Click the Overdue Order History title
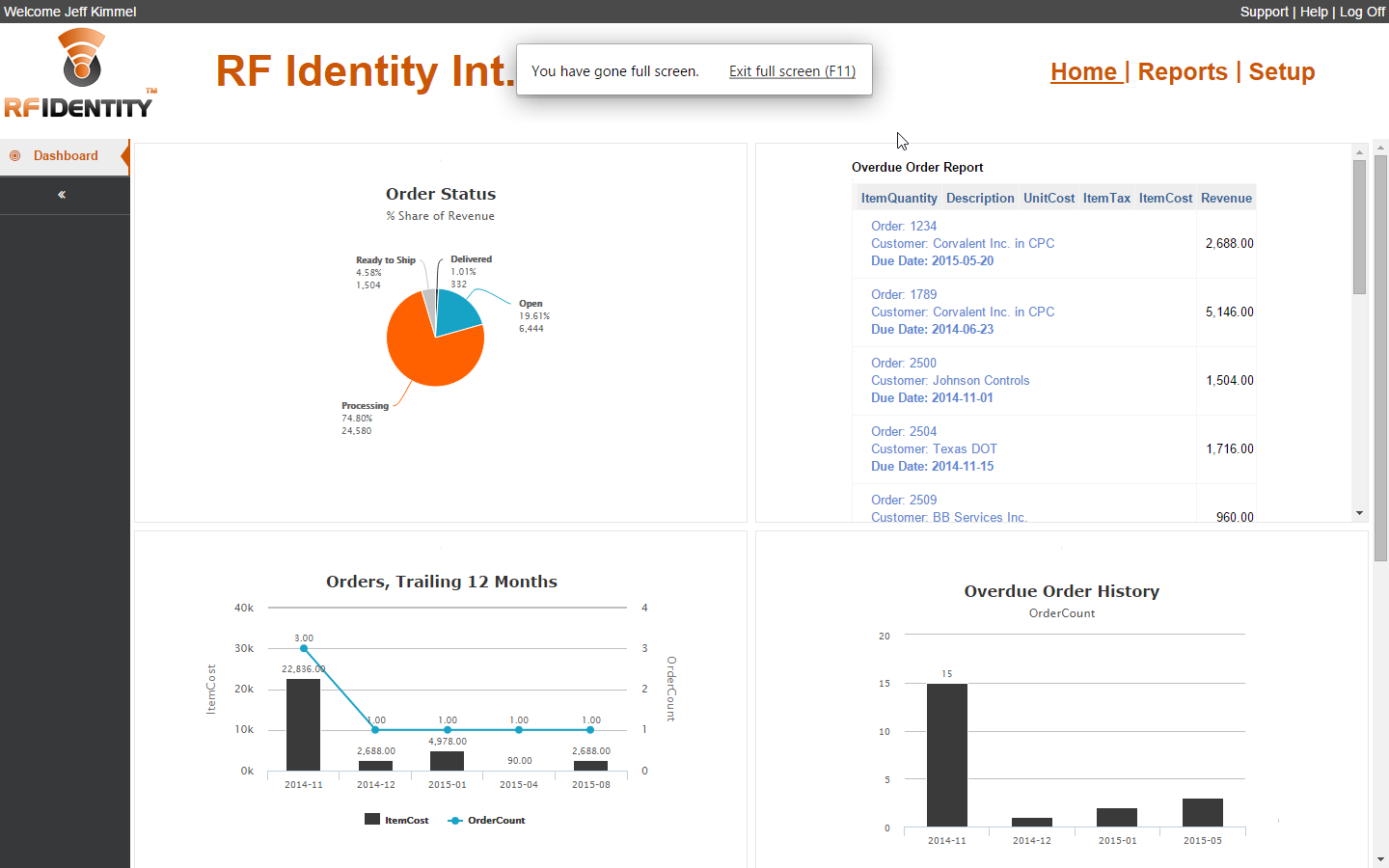Screen dimensions: 1389x868 (1062, 591)
